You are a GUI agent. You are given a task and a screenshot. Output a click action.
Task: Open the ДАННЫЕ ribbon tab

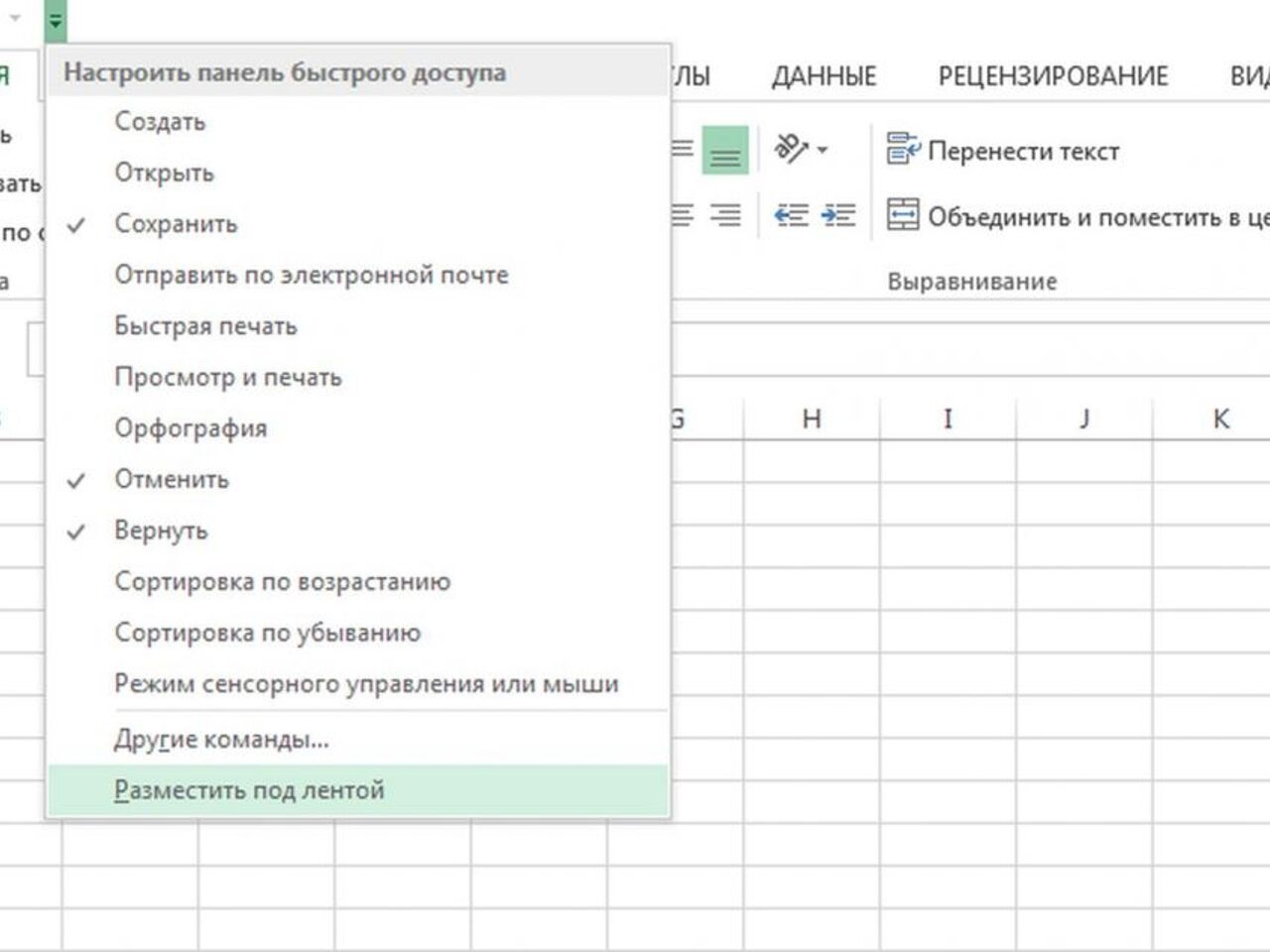click(824, 76)
